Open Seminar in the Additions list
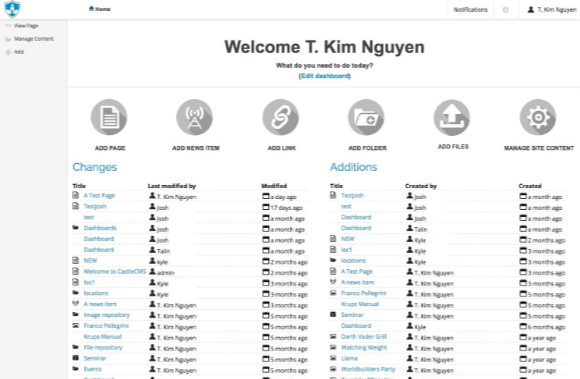 [x=352, y=315]
